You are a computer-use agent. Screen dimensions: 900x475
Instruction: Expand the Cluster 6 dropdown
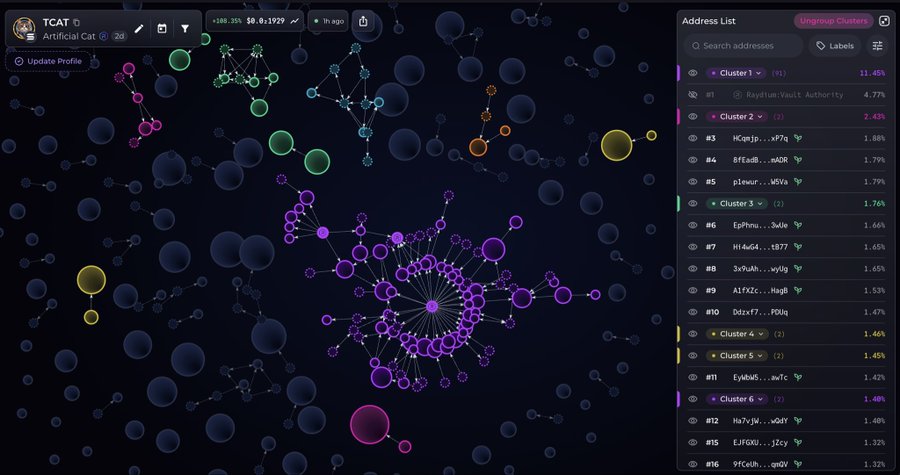pyautogui.click(x=761, y=399)
